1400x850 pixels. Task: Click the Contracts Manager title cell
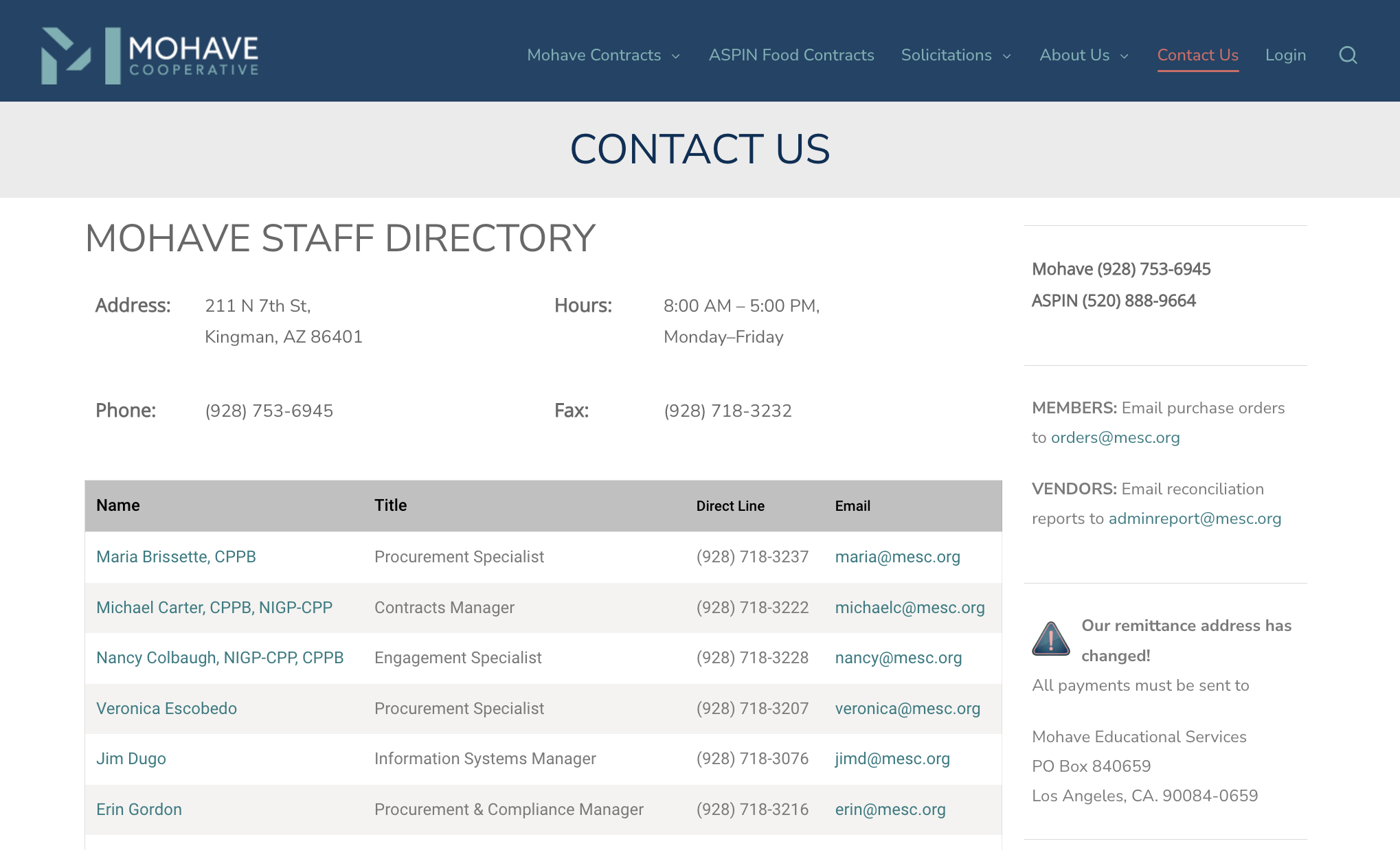point(444,608)
